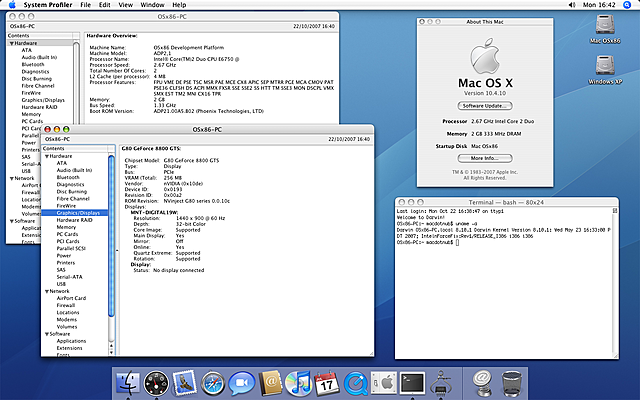Launch QuickTime Player from the Dock
This screenshot has height=400, width=640.
pyautogui.click(x=356, y=383)
